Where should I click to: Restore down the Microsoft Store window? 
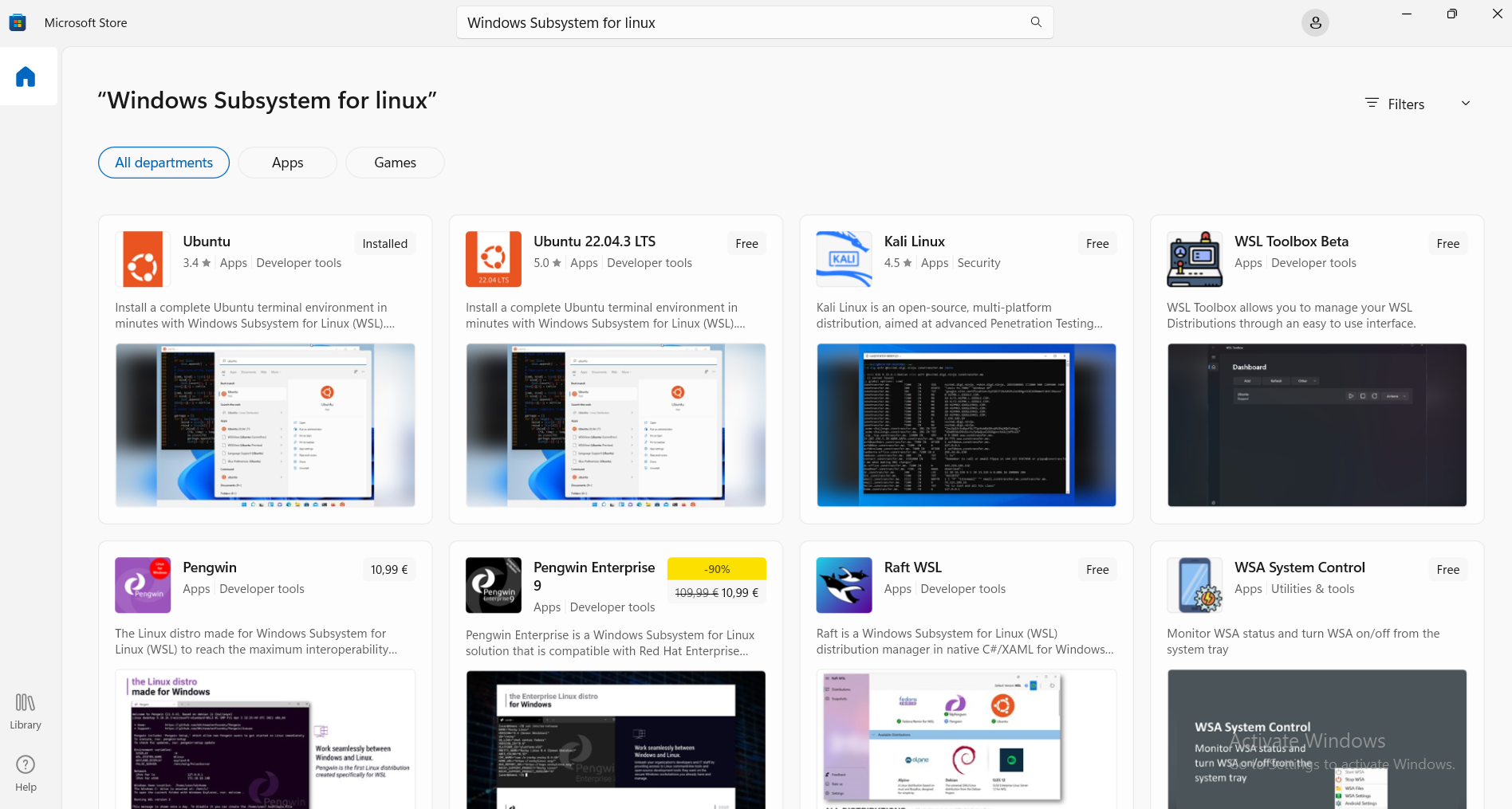(x=1452, y=14)
